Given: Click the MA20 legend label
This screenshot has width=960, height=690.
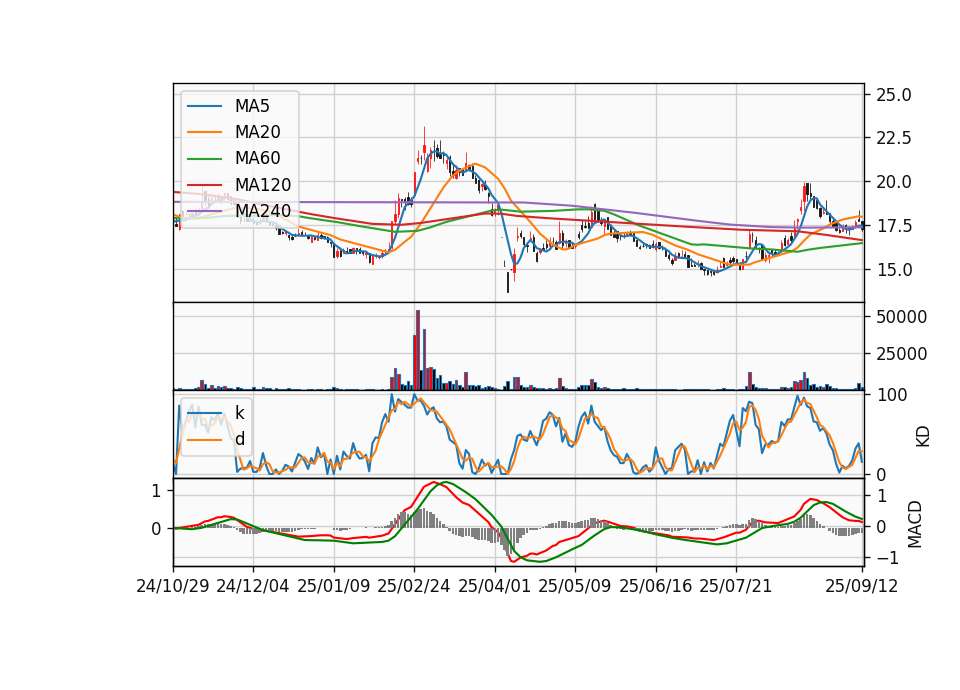Looking at the screenshot, I should [x=258, y=132].
